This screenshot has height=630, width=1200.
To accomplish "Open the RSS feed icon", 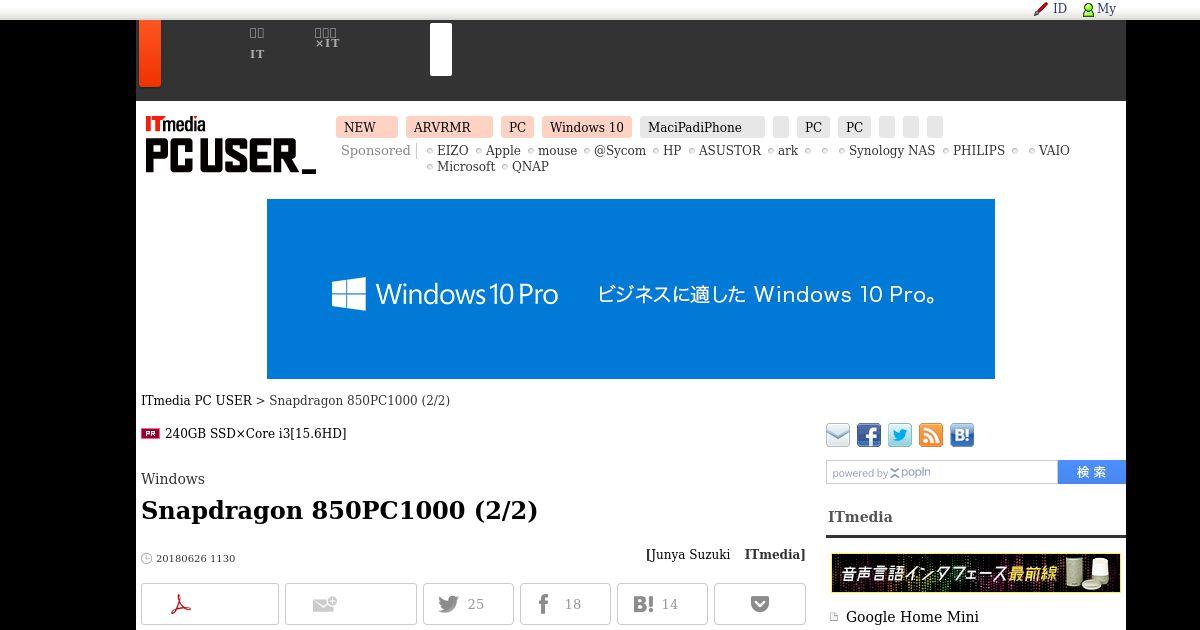I will coord(931,435).
